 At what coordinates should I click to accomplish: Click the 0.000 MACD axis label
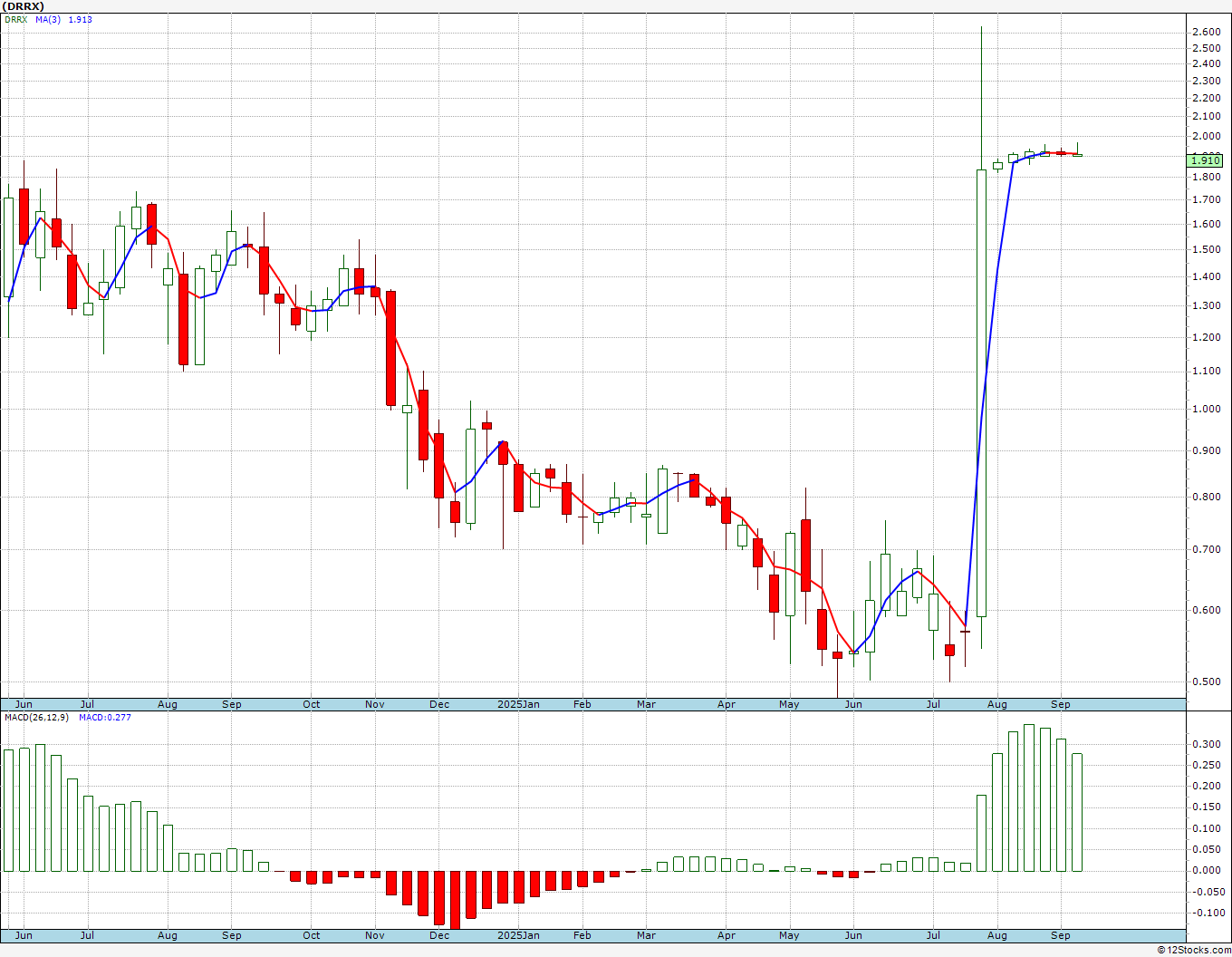tap(1206, 870)
